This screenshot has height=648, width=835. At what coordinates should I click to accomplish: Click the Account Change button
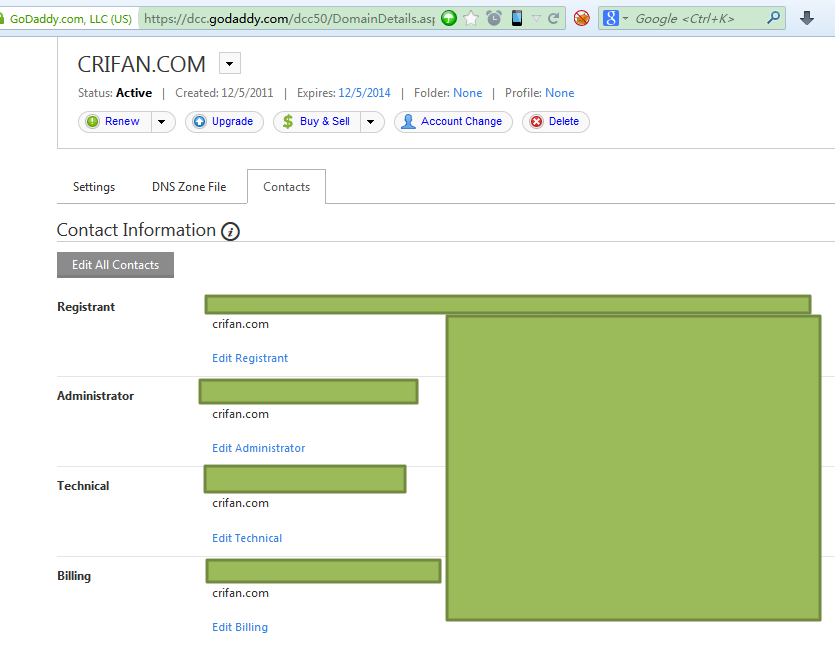pyautogui.click(x=453, y=121)
